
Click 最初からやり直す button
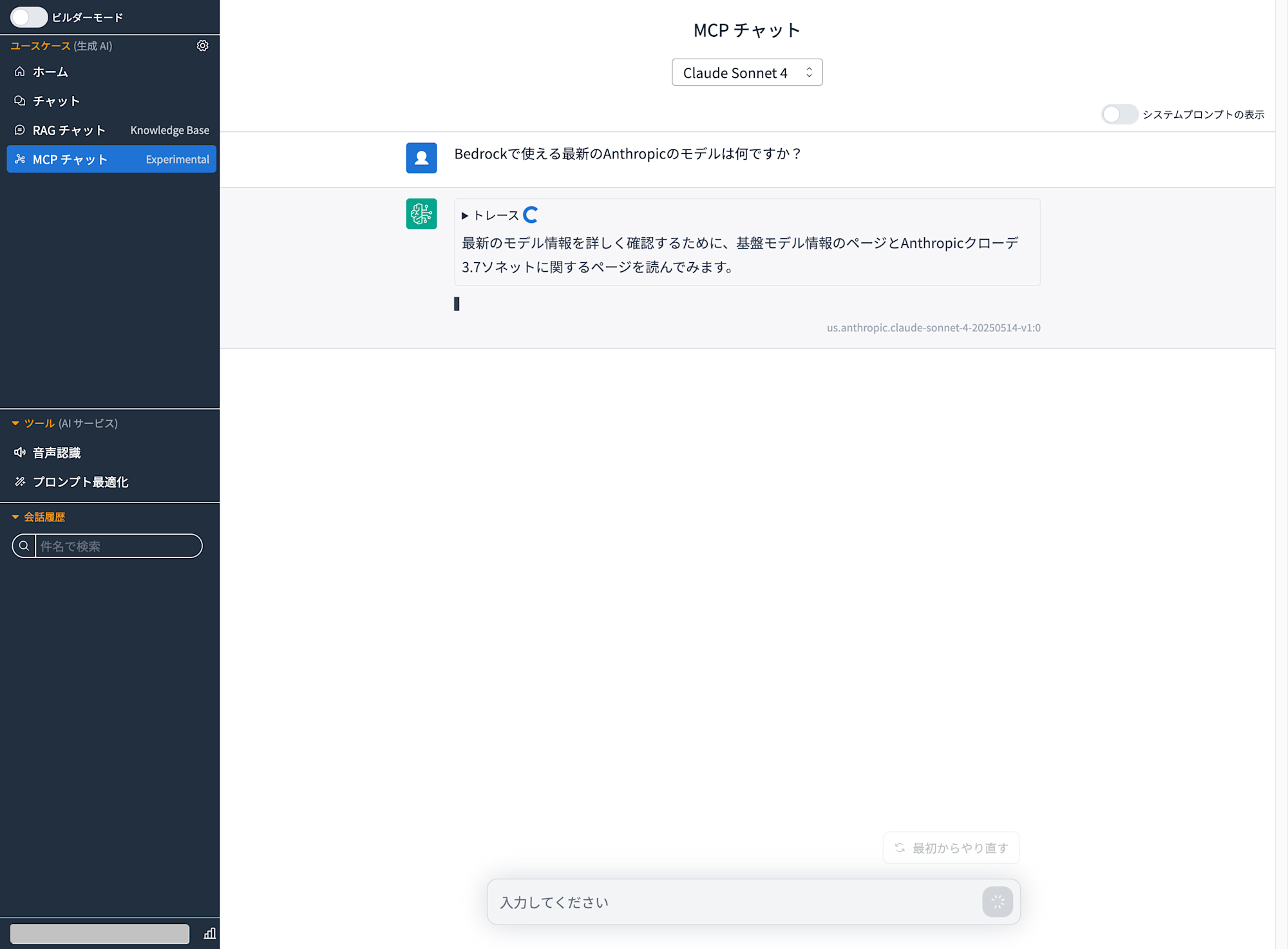(x=951, y=848)
